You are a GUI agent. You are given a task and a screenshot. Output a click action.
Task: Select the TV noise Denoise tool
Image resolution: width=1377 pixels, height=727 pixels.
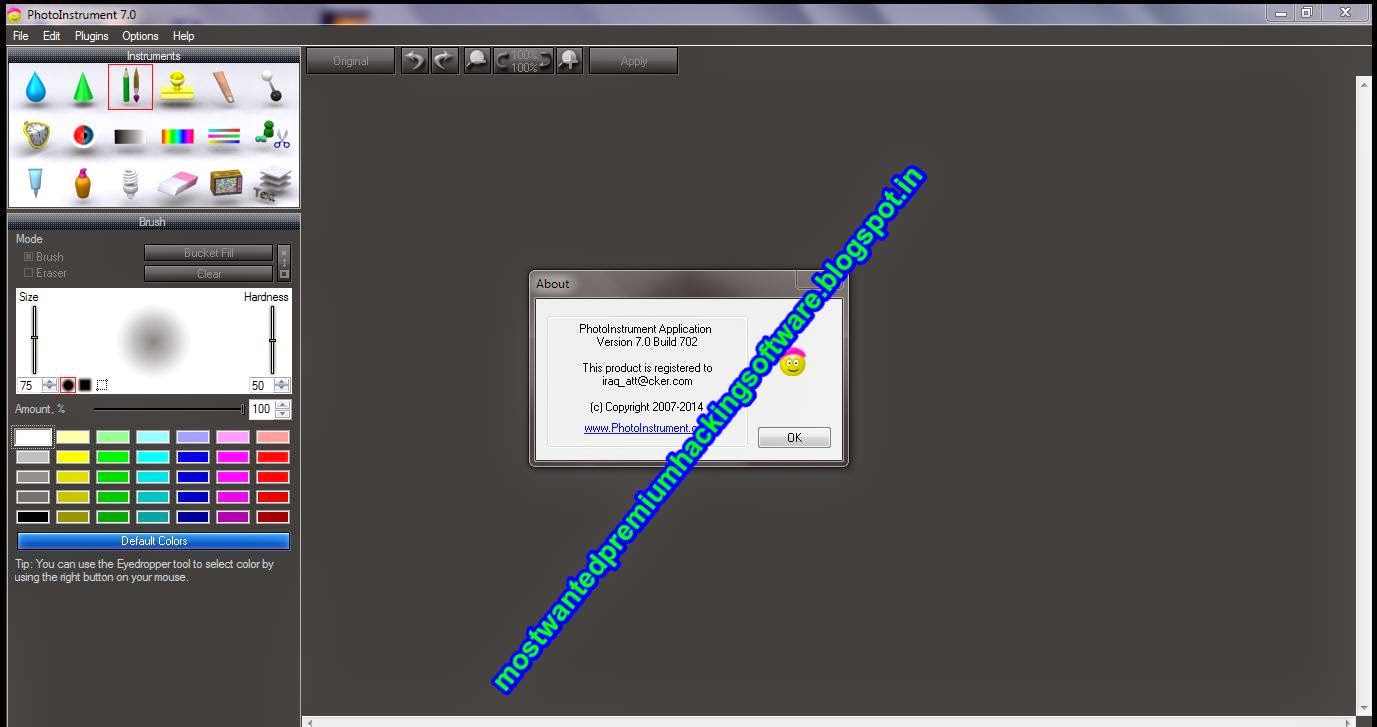click(x=226, y=184)
